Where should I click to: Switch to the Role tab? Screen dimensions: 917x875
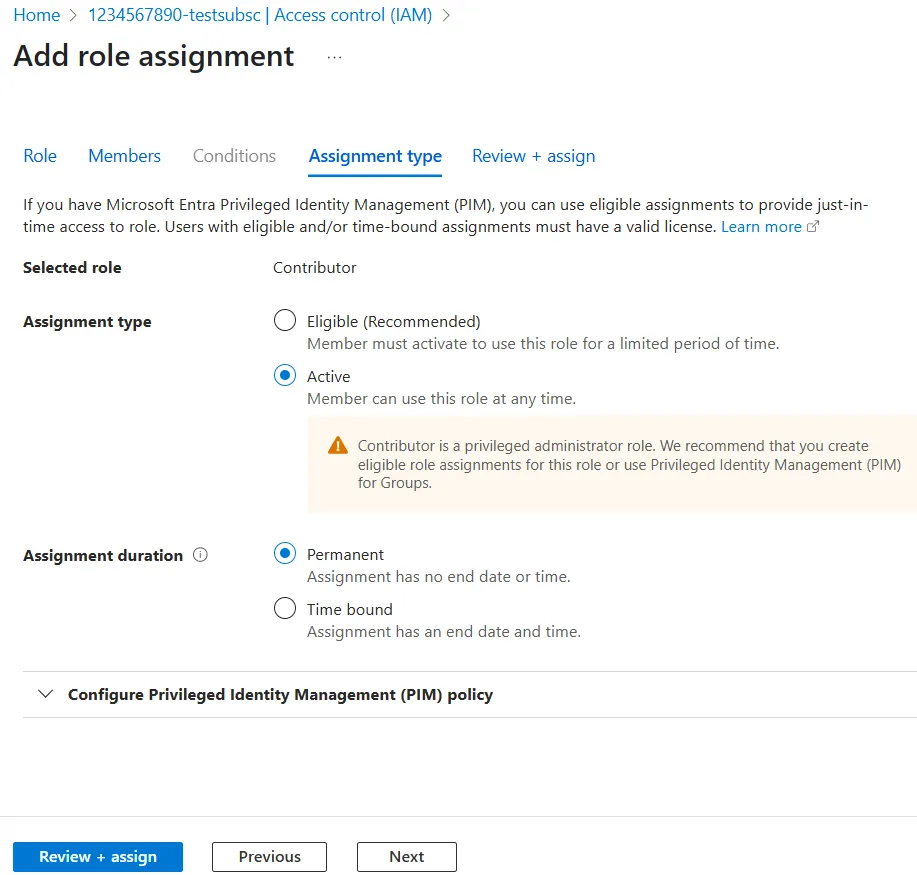tap(40, 156)
